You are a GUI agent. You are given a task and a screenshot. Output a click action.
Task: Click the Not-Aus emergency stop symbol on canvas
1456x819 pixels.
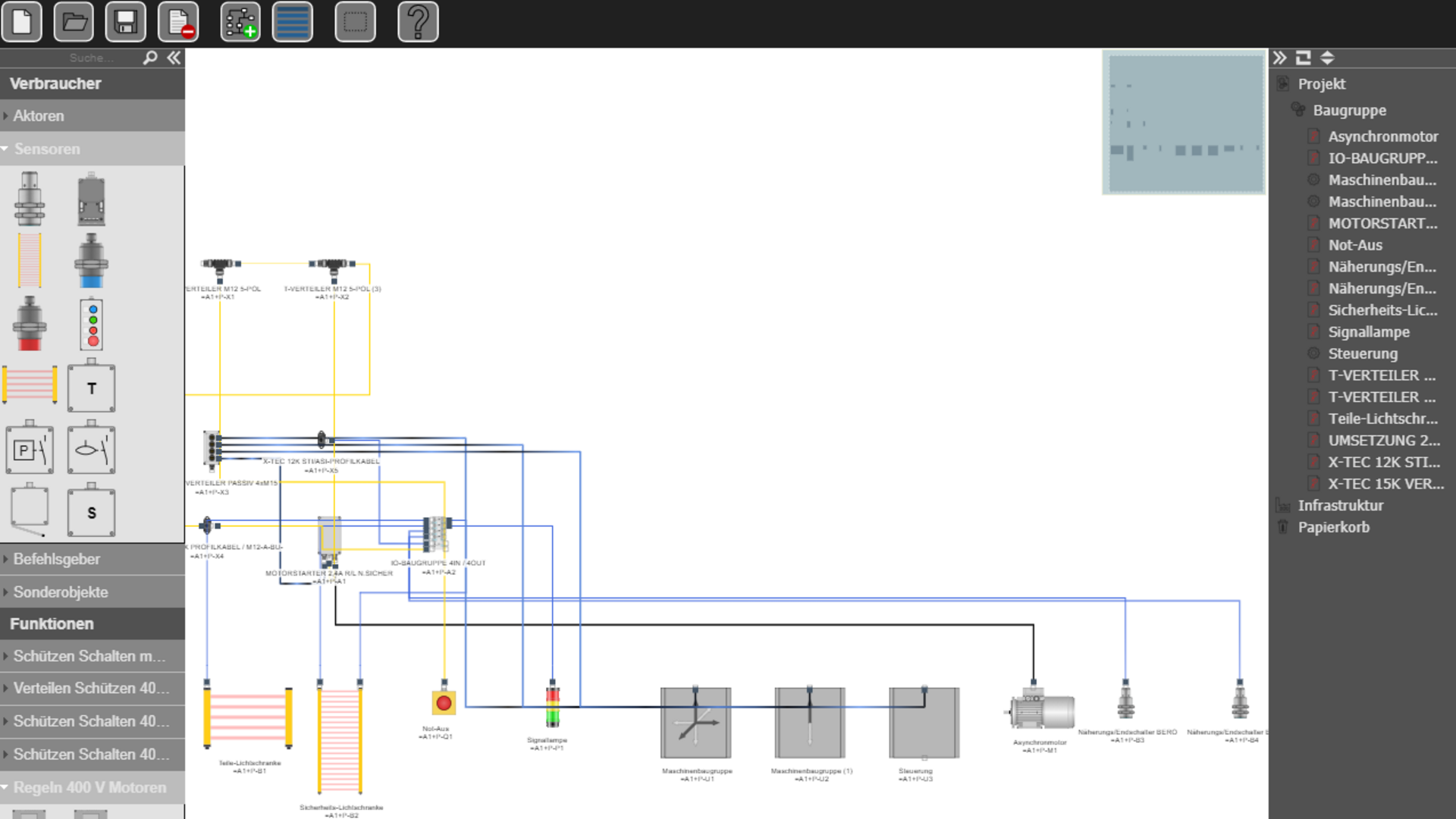[x=444, y=703]
